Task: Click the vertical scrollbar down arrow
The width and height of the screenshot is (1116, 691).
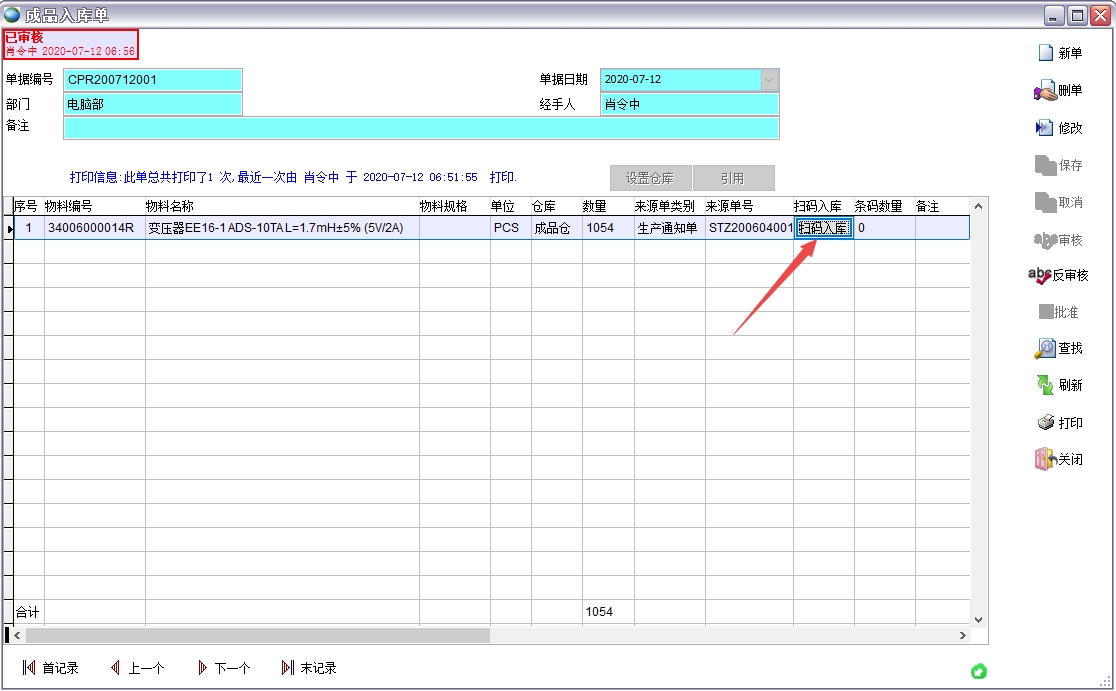Action: tap(978, 620)
